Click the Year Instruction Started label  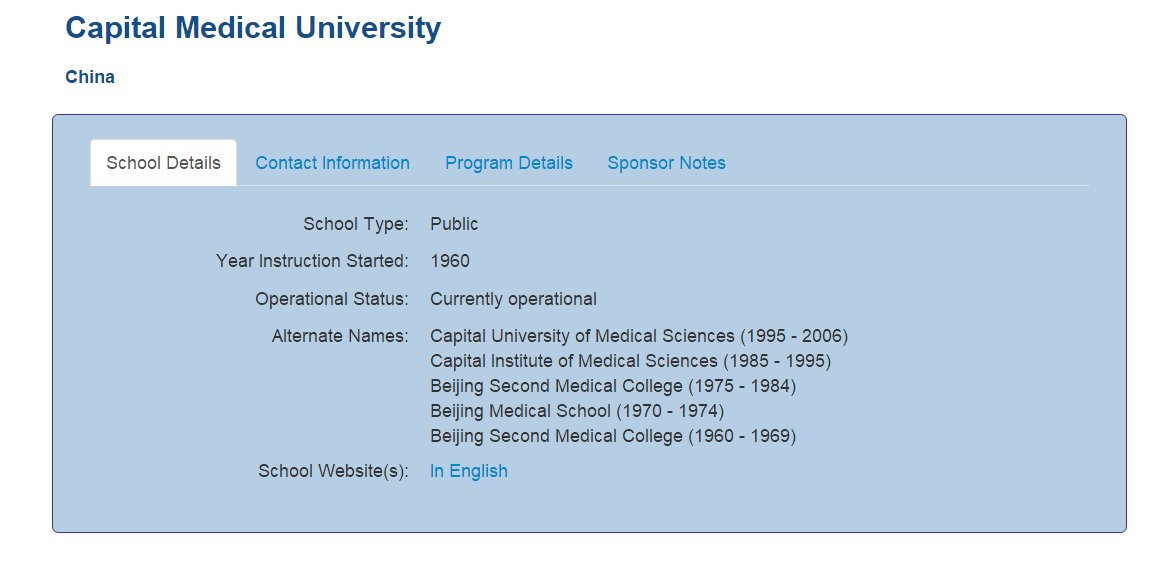[312, 261]
